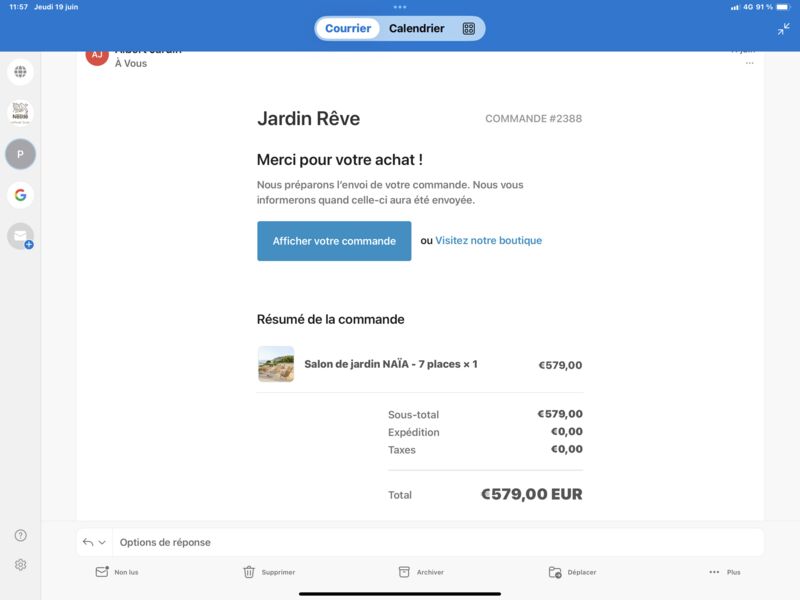Select the gray P account avatar
This screenshot has height=600, width=800.
point(20,154)
